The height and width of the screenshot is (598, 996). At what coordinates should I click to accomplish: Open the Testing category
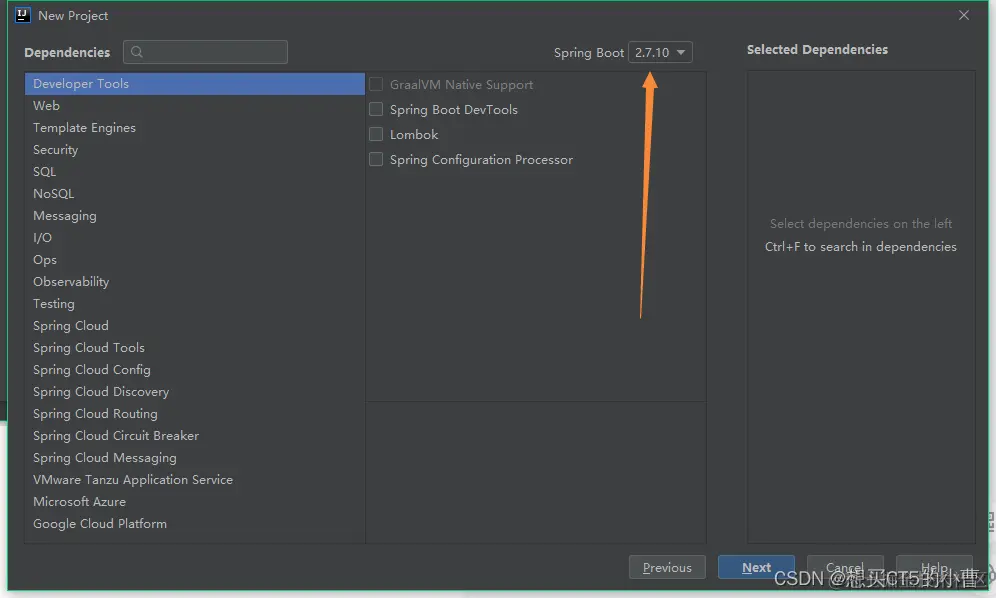click(194, 304)
